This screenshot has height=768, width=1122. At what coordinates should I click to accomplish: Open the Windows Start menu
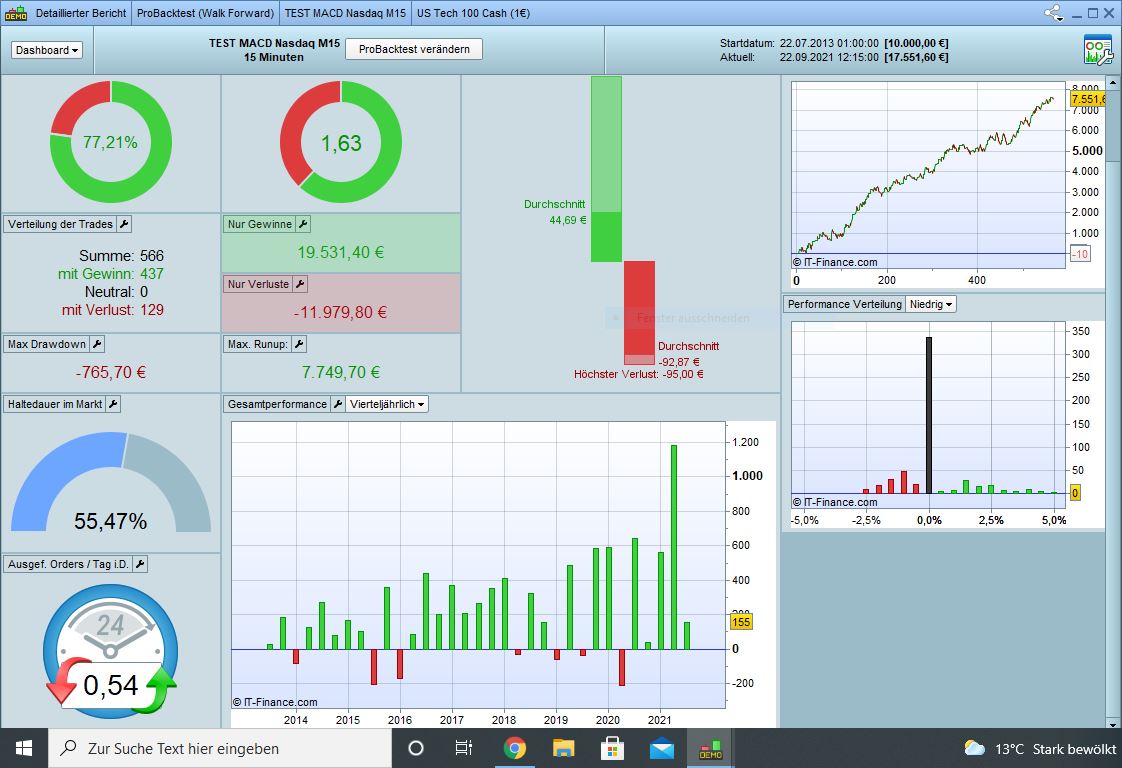click(x=24, y=749)
